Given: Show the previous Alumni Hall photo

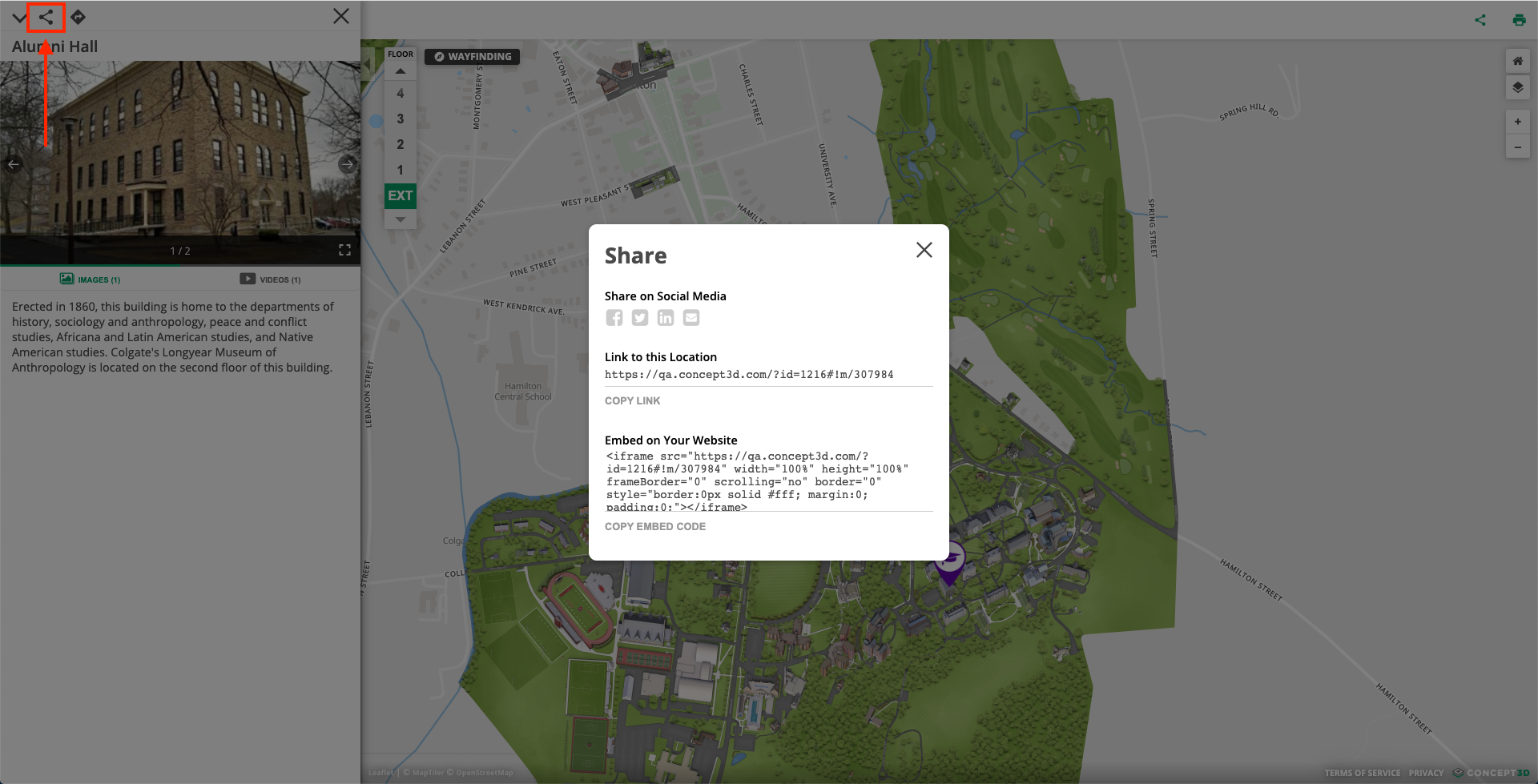Looking at the screenshot, I should tap(14, 164).
